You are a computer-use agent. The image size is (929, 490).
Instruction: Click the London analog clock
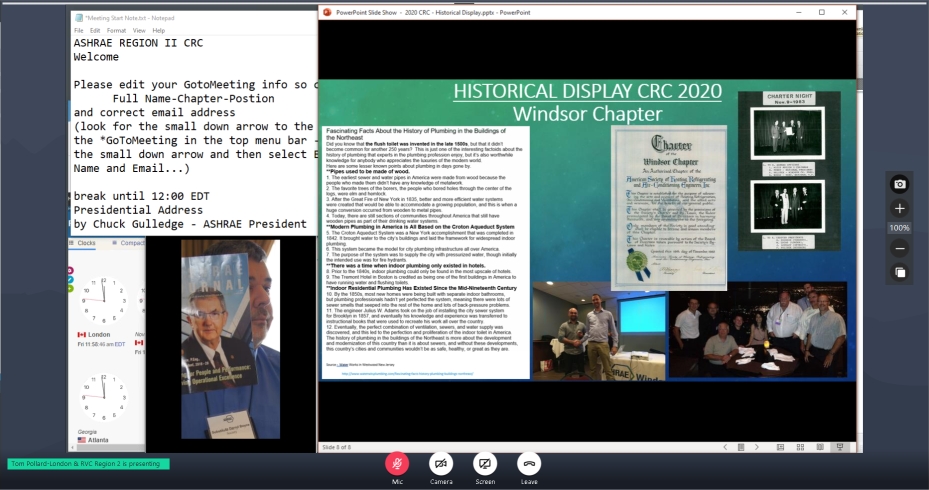coord(104,300)
